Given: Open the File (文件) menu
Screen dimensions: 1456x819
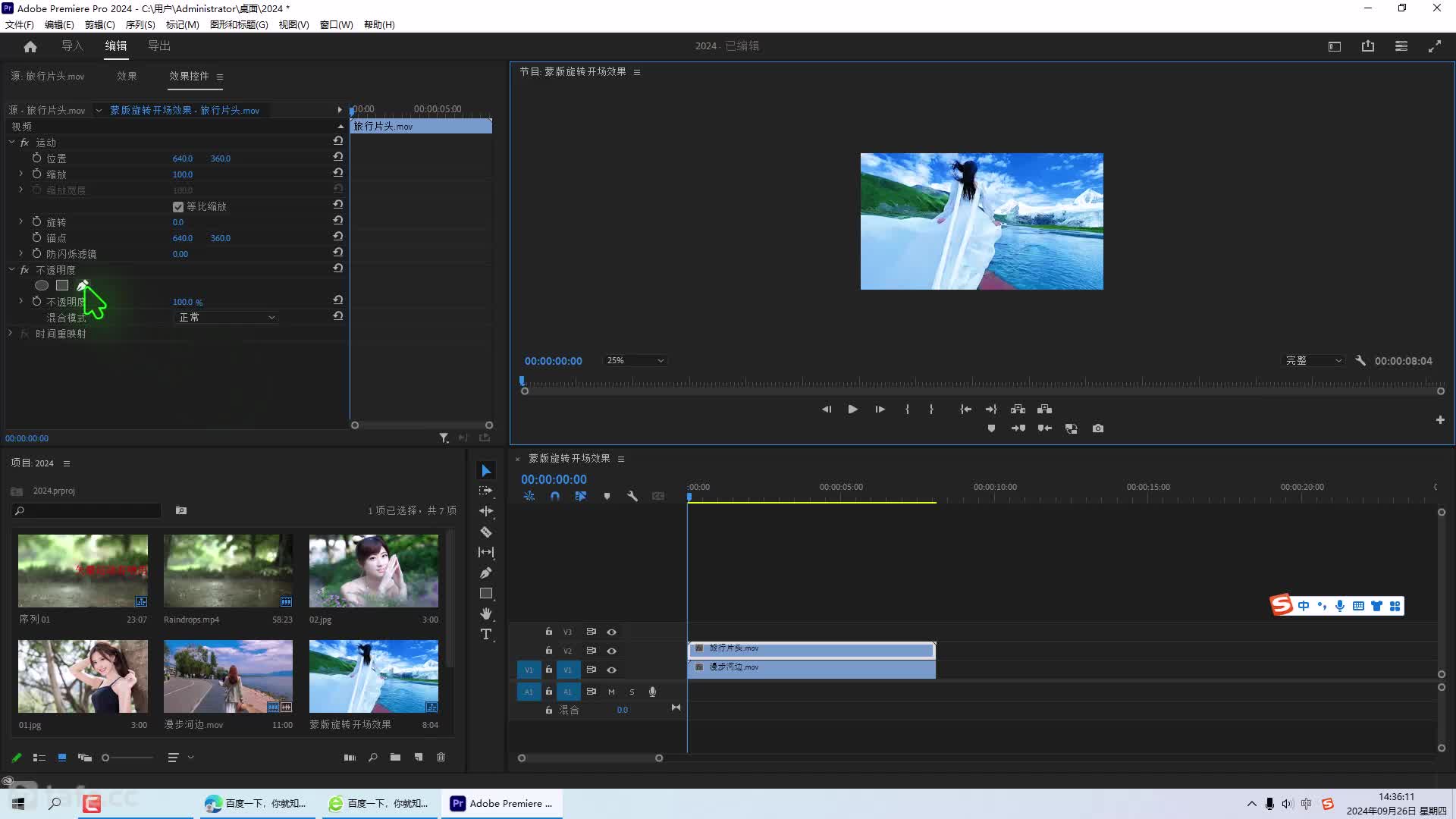Looking at the screenshot, I should (x=20, y=24).
